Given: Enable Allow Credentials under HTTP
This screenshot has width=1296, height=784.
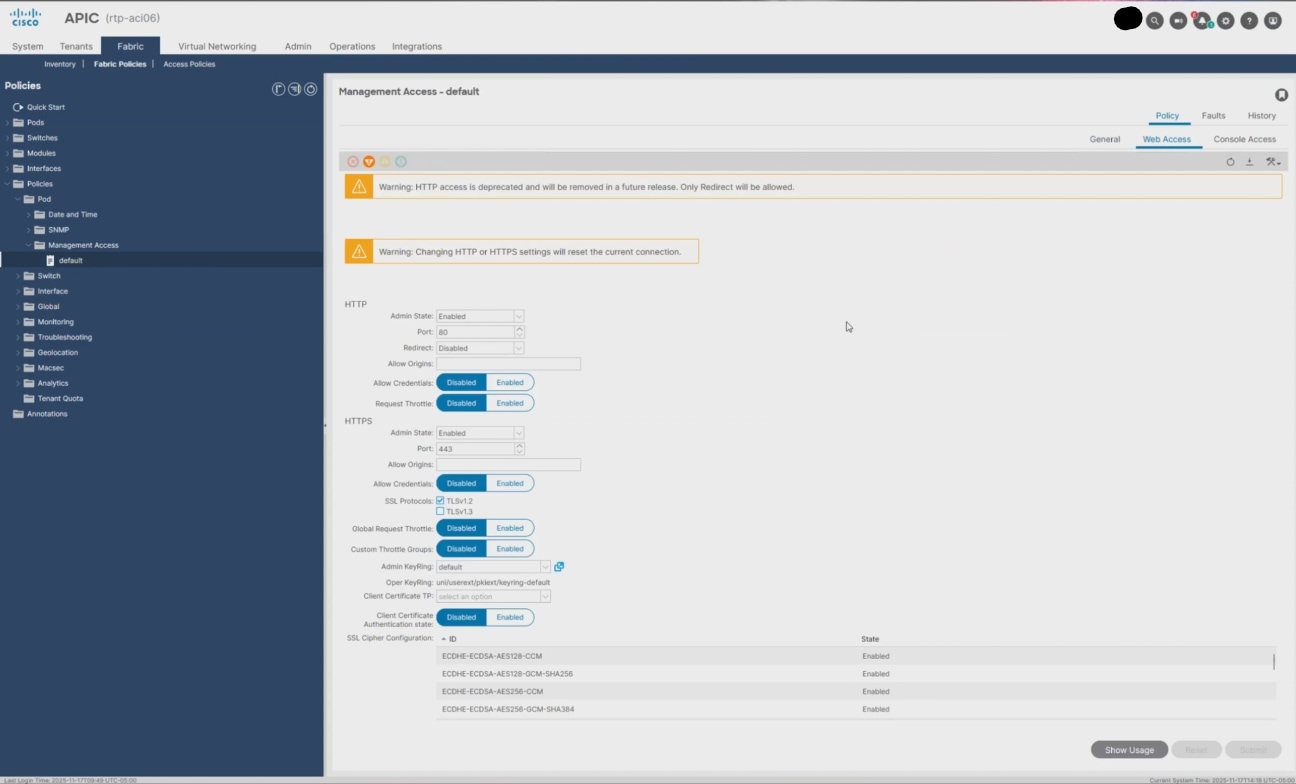Looking at the screenshot, I should pyautogui.click(x=509, y=382).
